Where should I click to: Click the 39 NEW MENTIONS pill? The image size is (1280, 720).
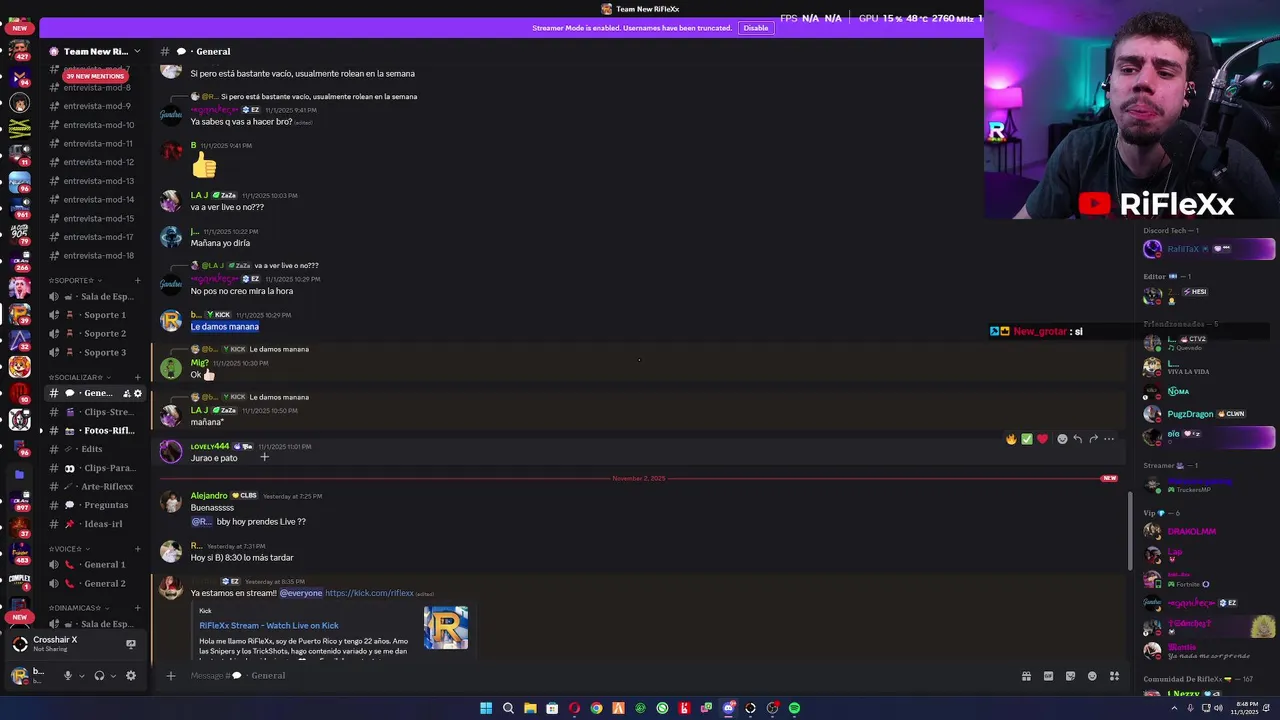tap(95, 76)
